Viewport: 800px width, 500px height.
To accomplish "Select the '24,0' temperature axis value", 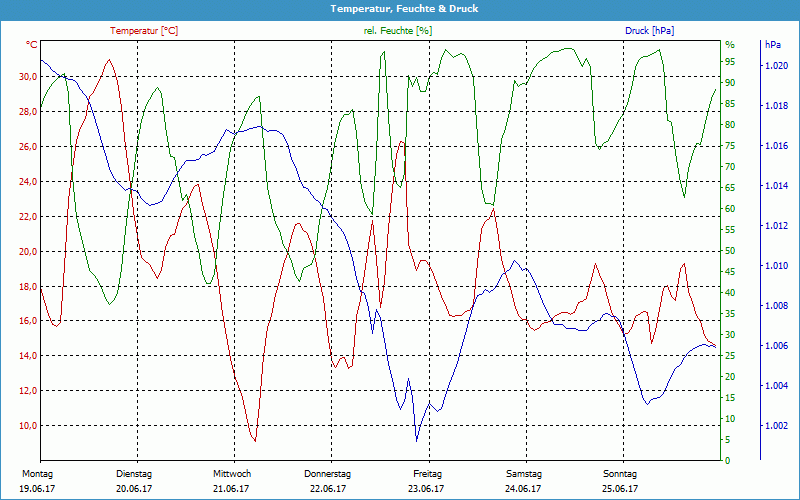I will pos(28,181).
